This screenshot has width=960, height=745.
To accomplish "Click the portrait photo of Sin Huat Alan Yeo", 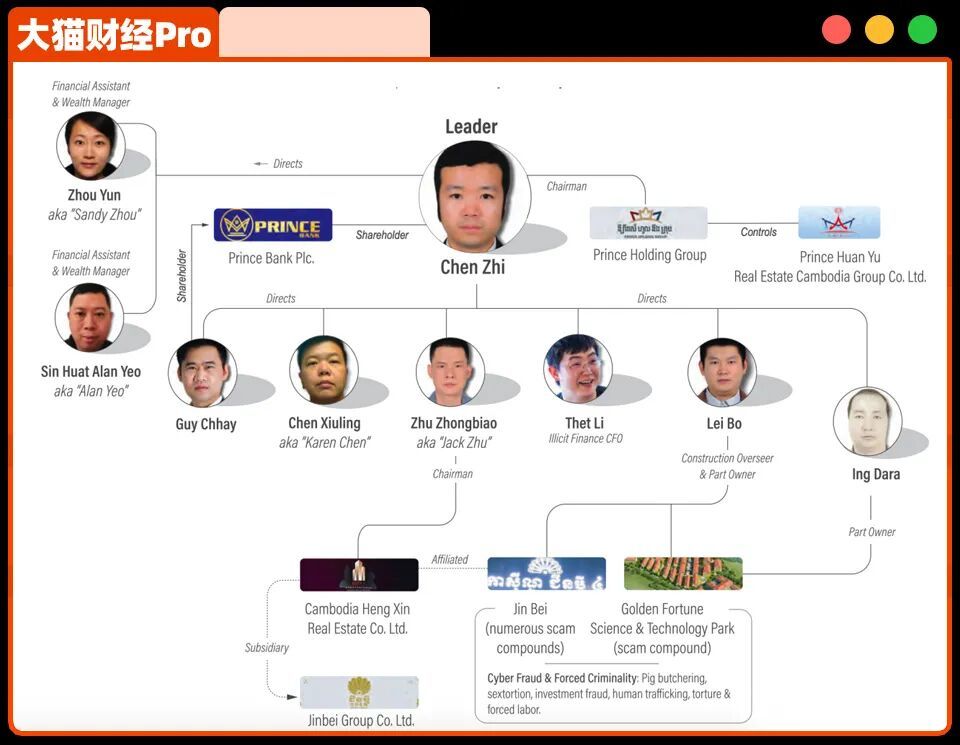I will (89, 318).
